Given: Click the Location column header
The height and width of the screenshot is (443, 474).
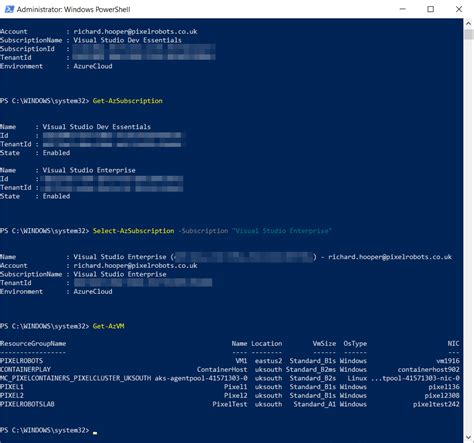Looking at the screenshot, I should tap(267, 343).
